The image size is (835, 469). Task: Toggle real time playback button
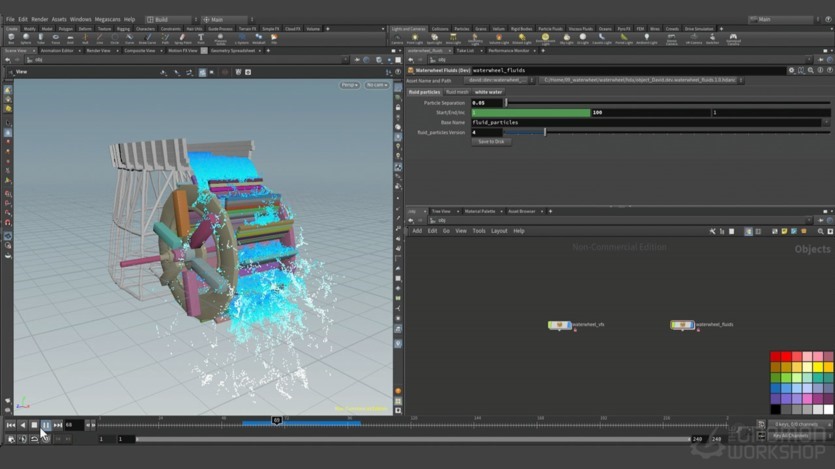point(45,439)
